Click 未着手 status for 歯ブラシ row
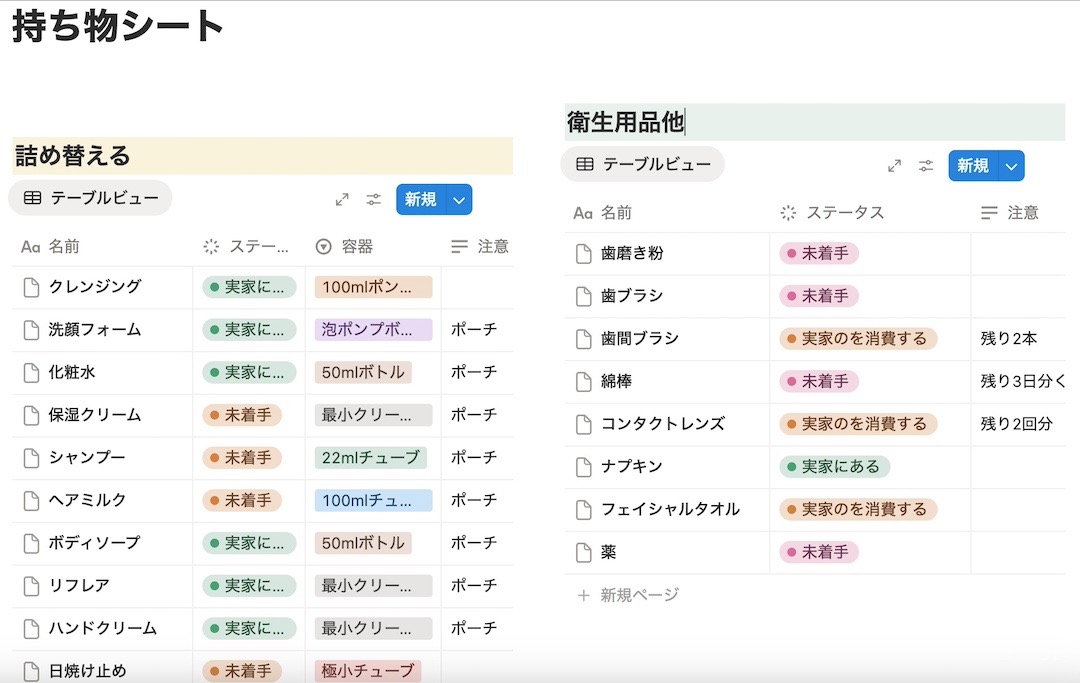Screen dimensions: 1080x683 coord(819,296)
